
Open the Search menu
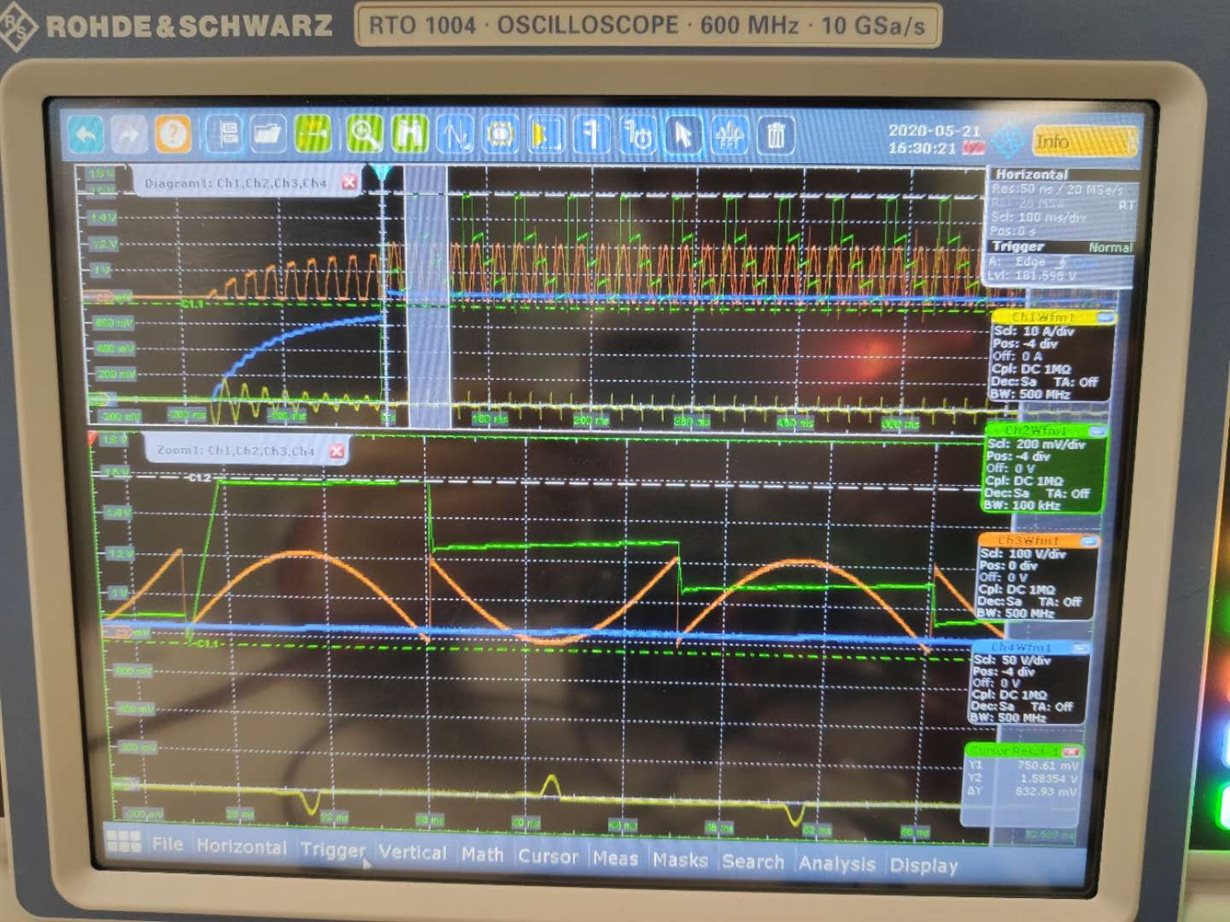pos(753,862)
